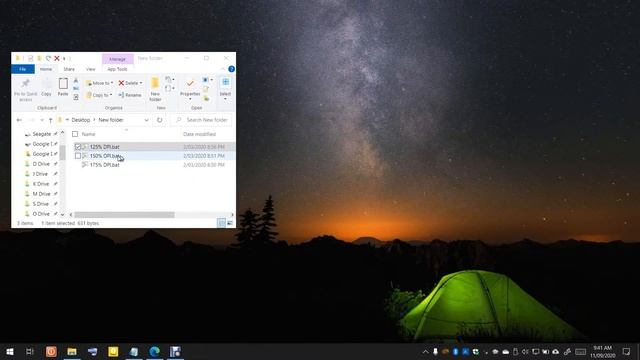Open the taskbar clock showing 9:41 AM
Screen dimensions: 640x360
click(x=602, y=351)
